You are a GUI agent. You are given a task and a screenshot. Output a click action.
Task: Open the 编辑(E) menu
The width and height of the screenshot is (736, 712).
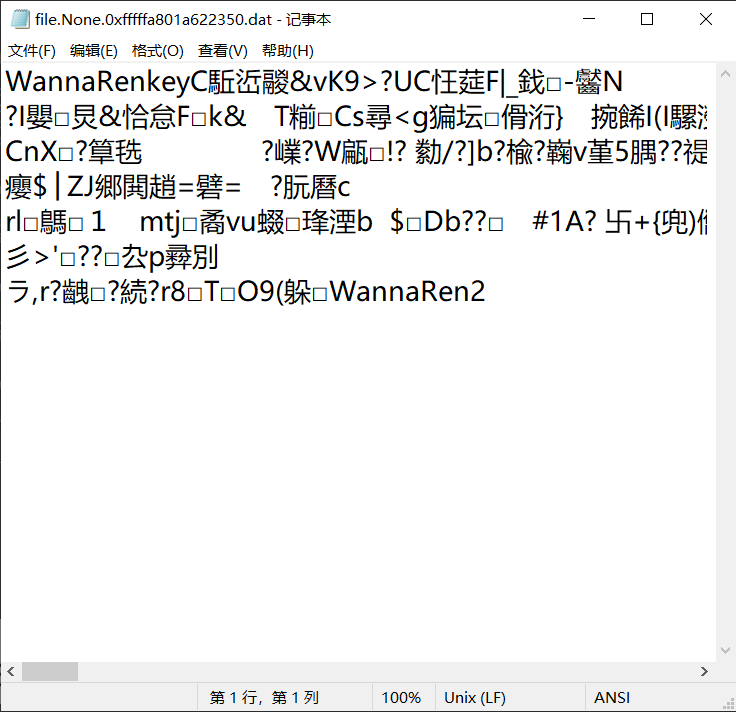point(94,51)
